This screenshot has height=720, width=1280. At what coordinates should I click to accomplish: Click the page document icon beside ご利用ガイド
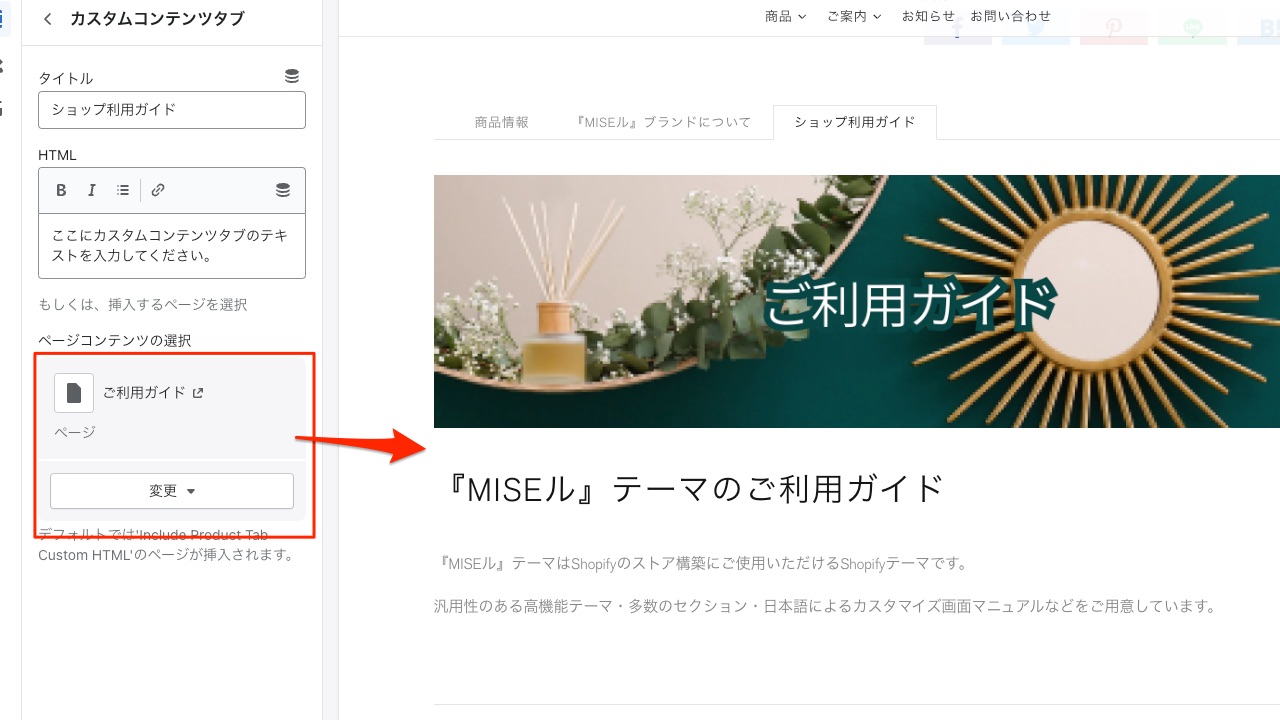[74, 393]
